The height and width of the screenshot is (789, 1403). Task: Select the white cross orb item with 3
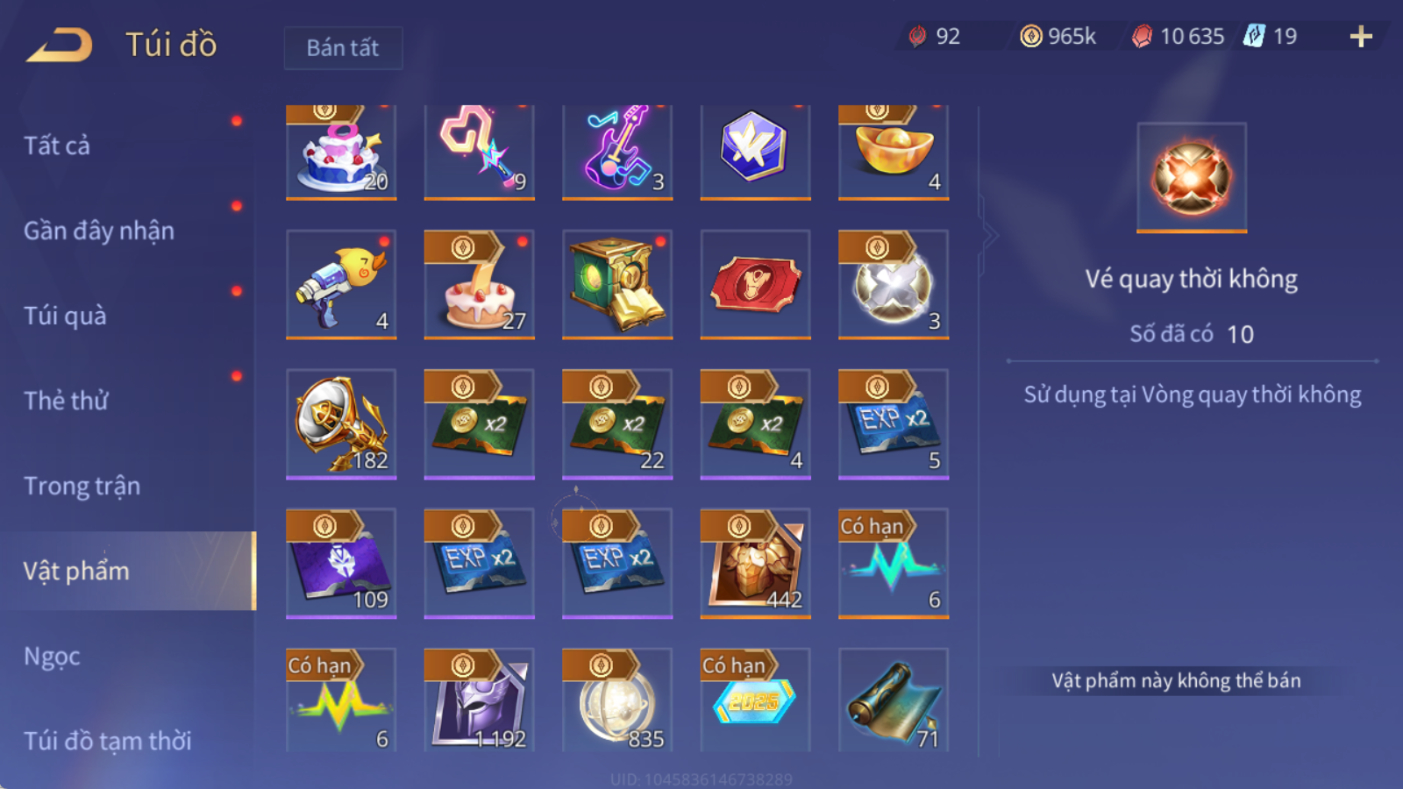pos(893,285)
